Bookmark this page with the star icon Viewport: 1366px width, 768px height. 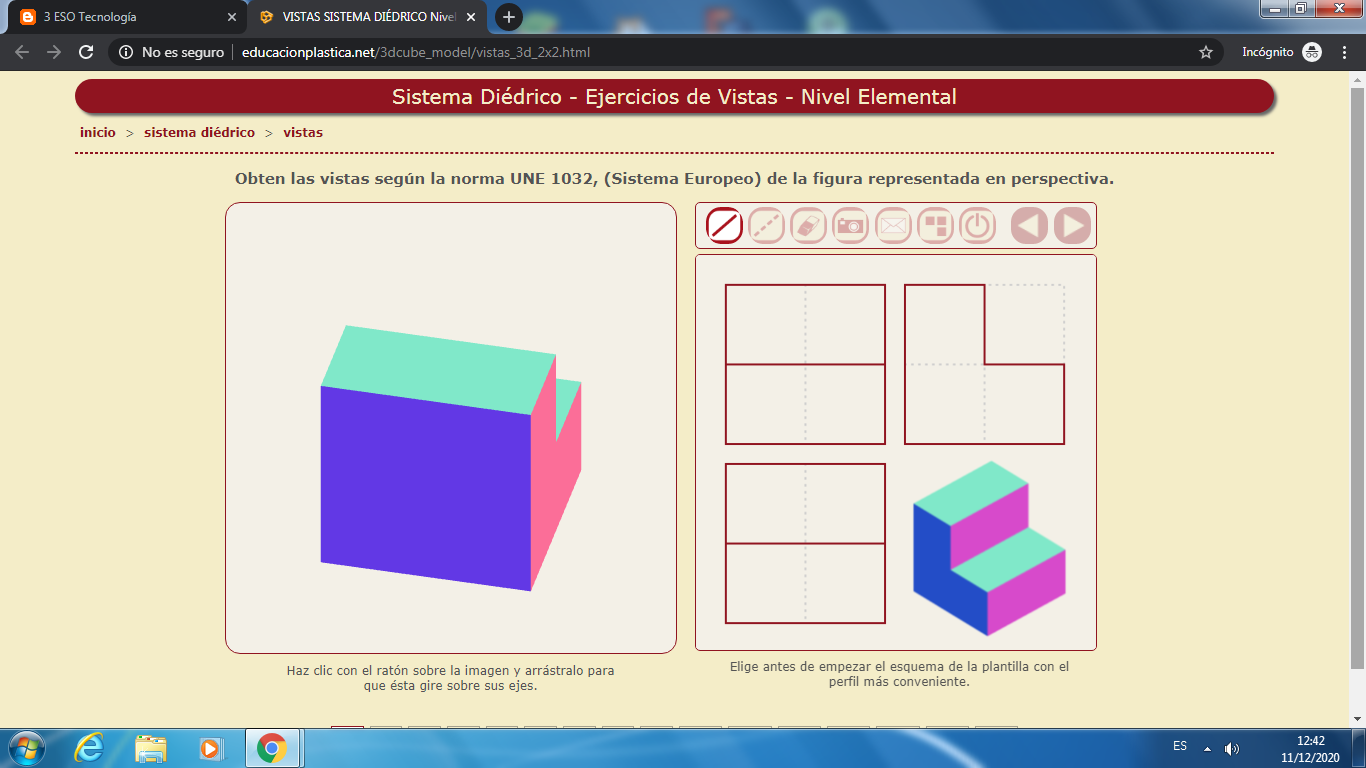(1206, 52)
